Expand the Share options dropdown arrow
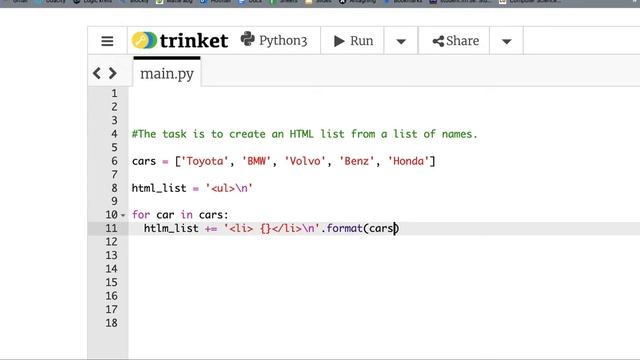The image size is (640, 360). 507,41
